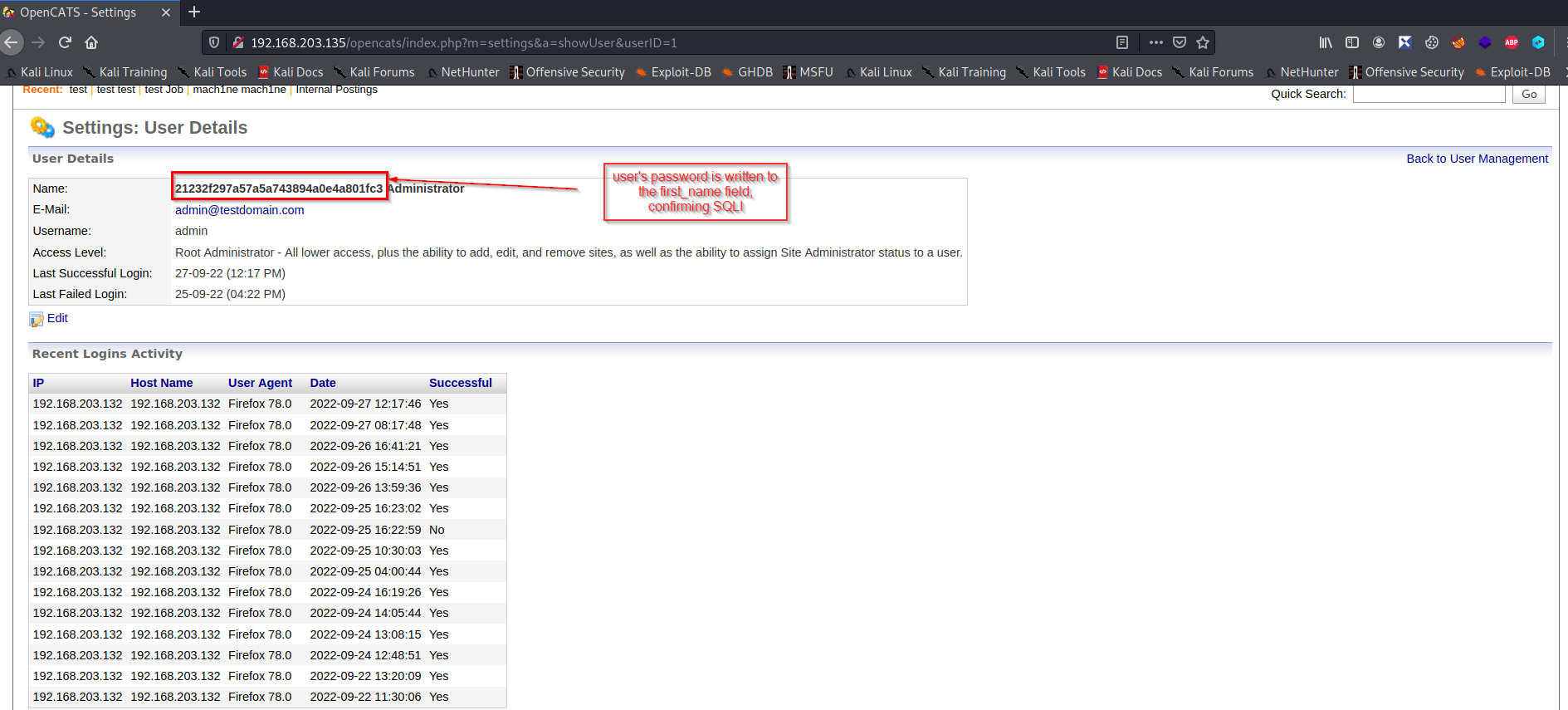
Task: Click the Settings gears header icon
Action: [42, 127]
